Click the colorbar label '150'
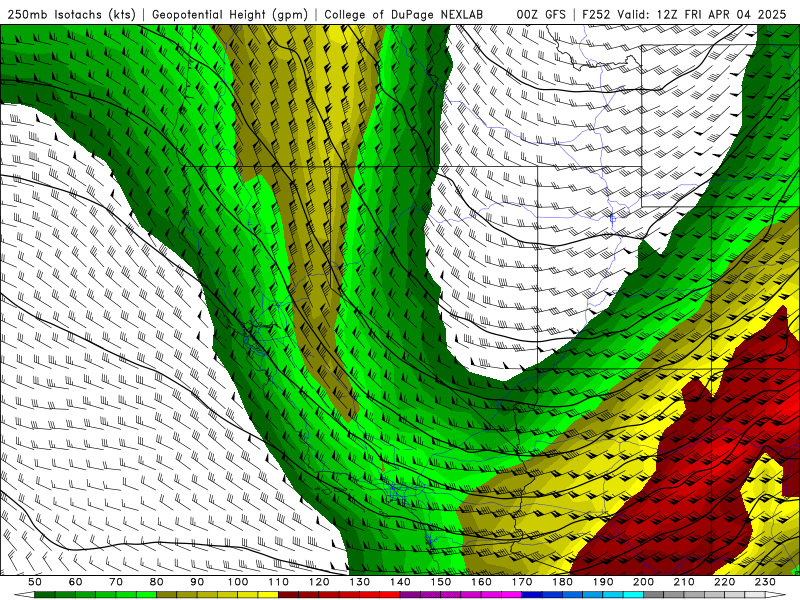 440,582
